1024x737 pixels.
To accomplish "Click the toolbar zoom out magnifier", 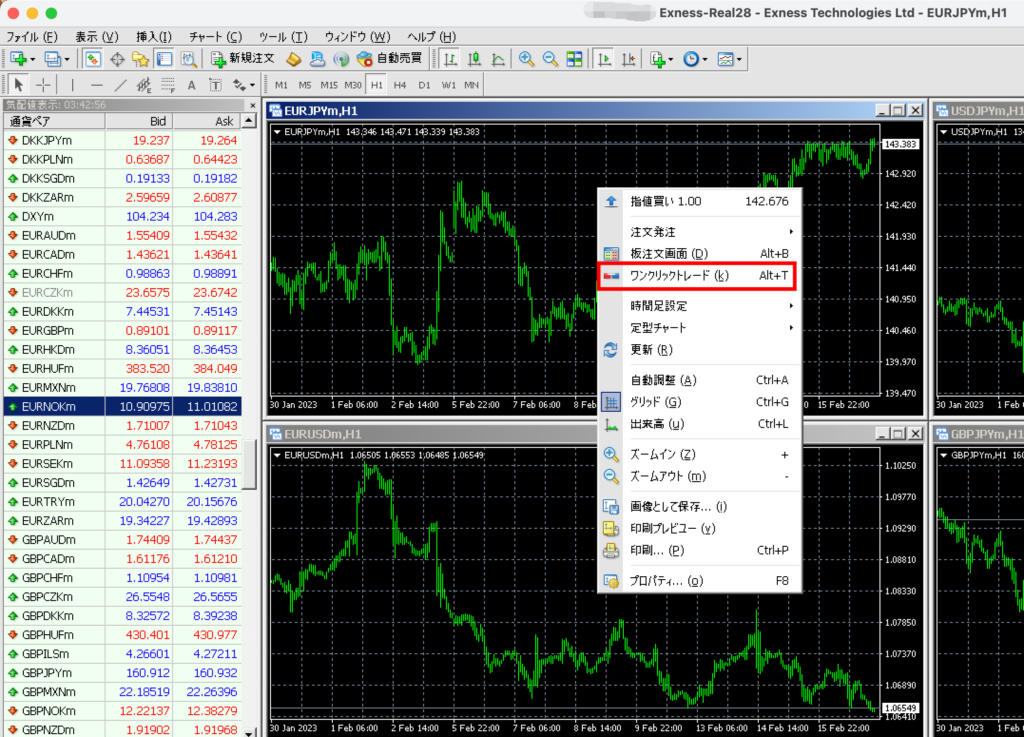I will (551, 59).
